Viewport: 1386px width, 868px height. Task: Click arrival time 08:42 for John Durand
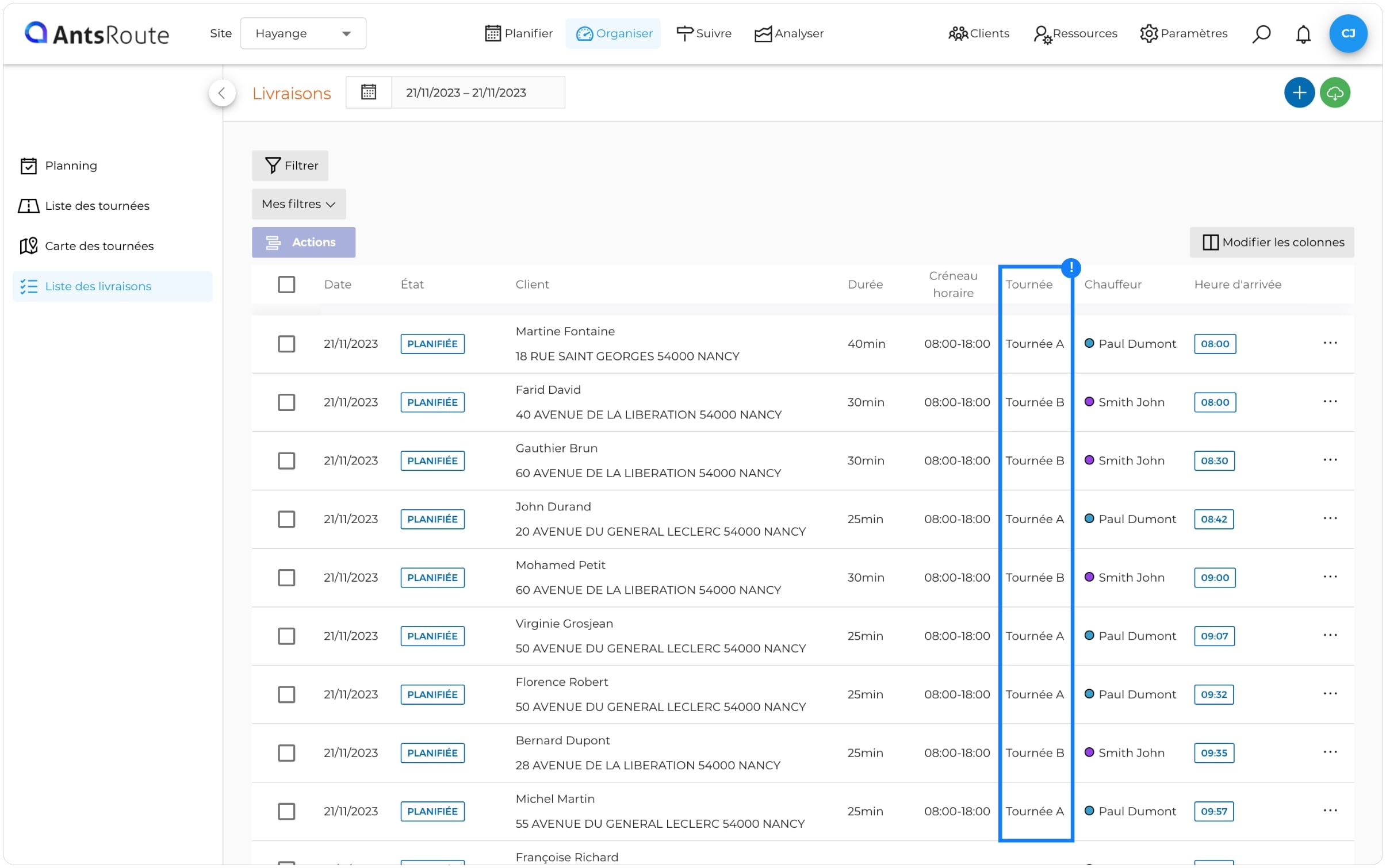point(1213,519)
